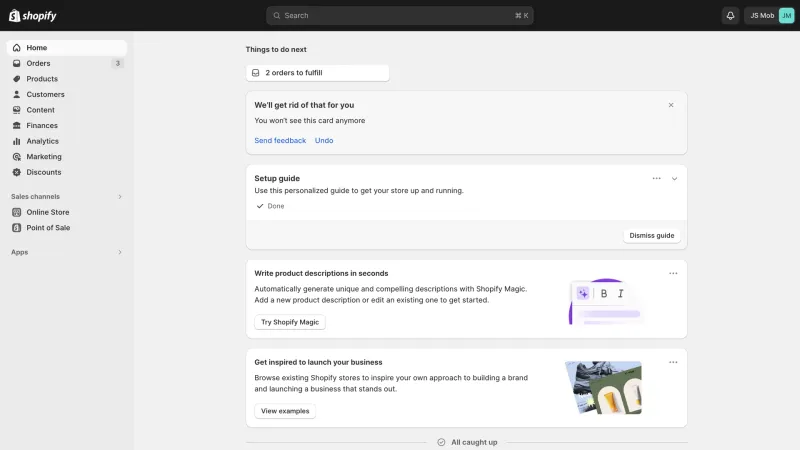The height and width of the screenshot is (450, 800).
Task: Collapse the Setup guide chevron
Action: [674, 179]
